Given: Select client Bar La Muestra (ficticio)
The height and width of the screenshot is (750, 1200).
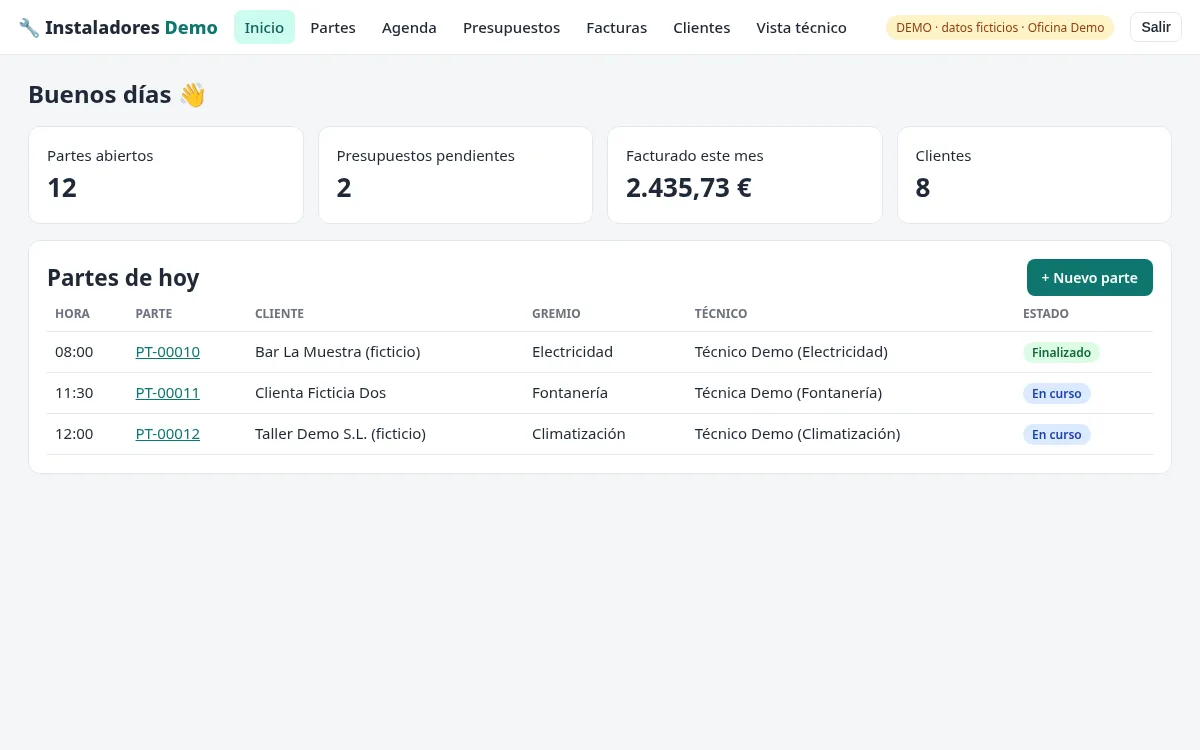Looking at the screenshot, I should coord(338,352).
